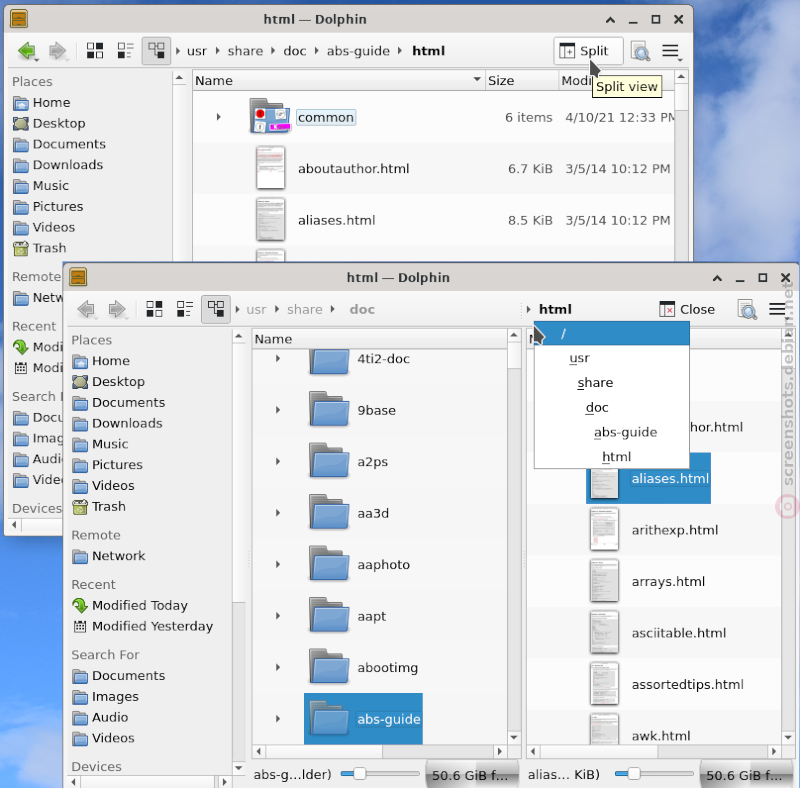Expand the selected abs-guide folder tree arrow
Screen dimensions: 800x788
[278, 719]
